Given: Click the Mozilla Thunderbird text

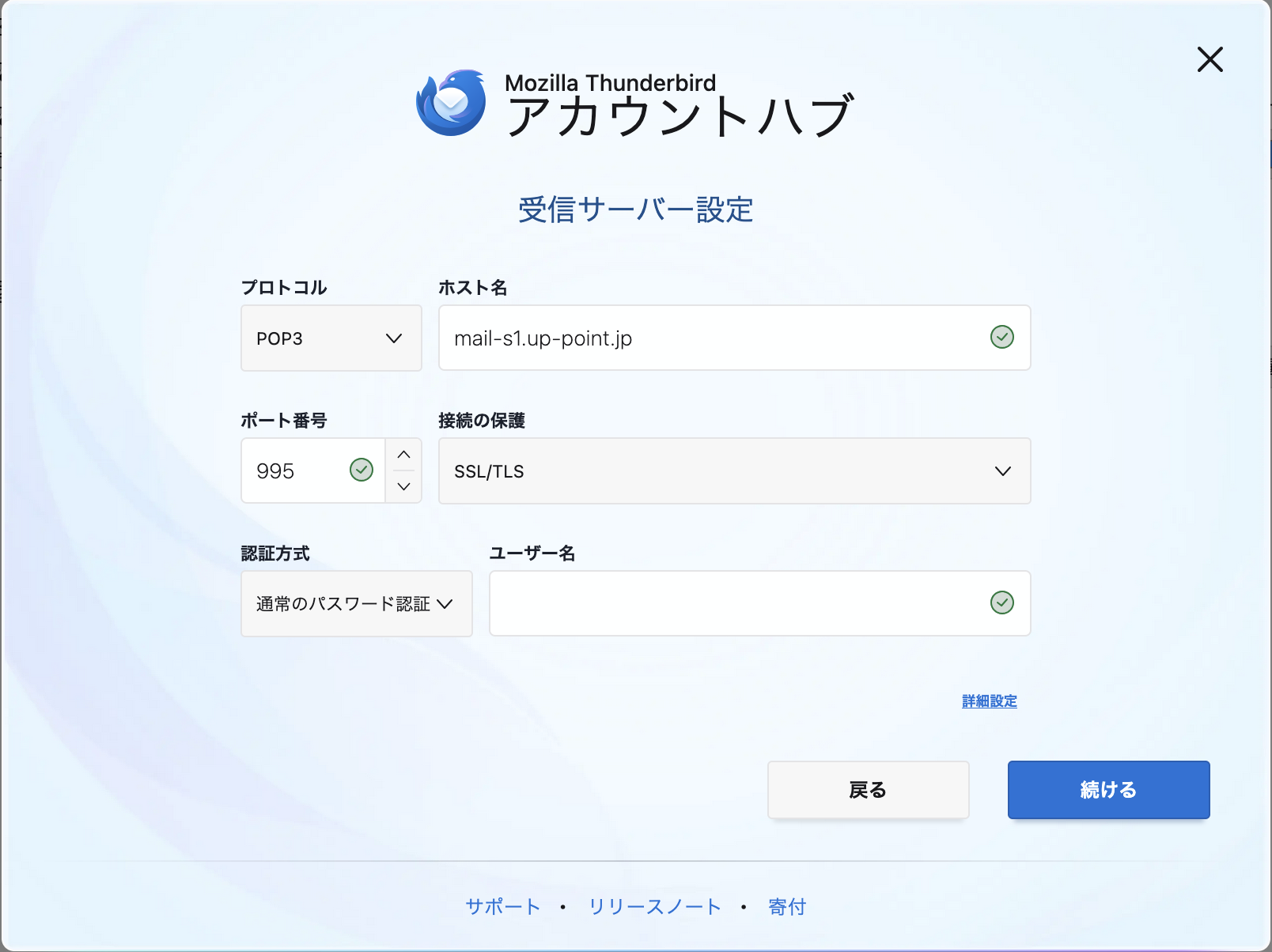Looking at the screenshot, I should 611,82.
